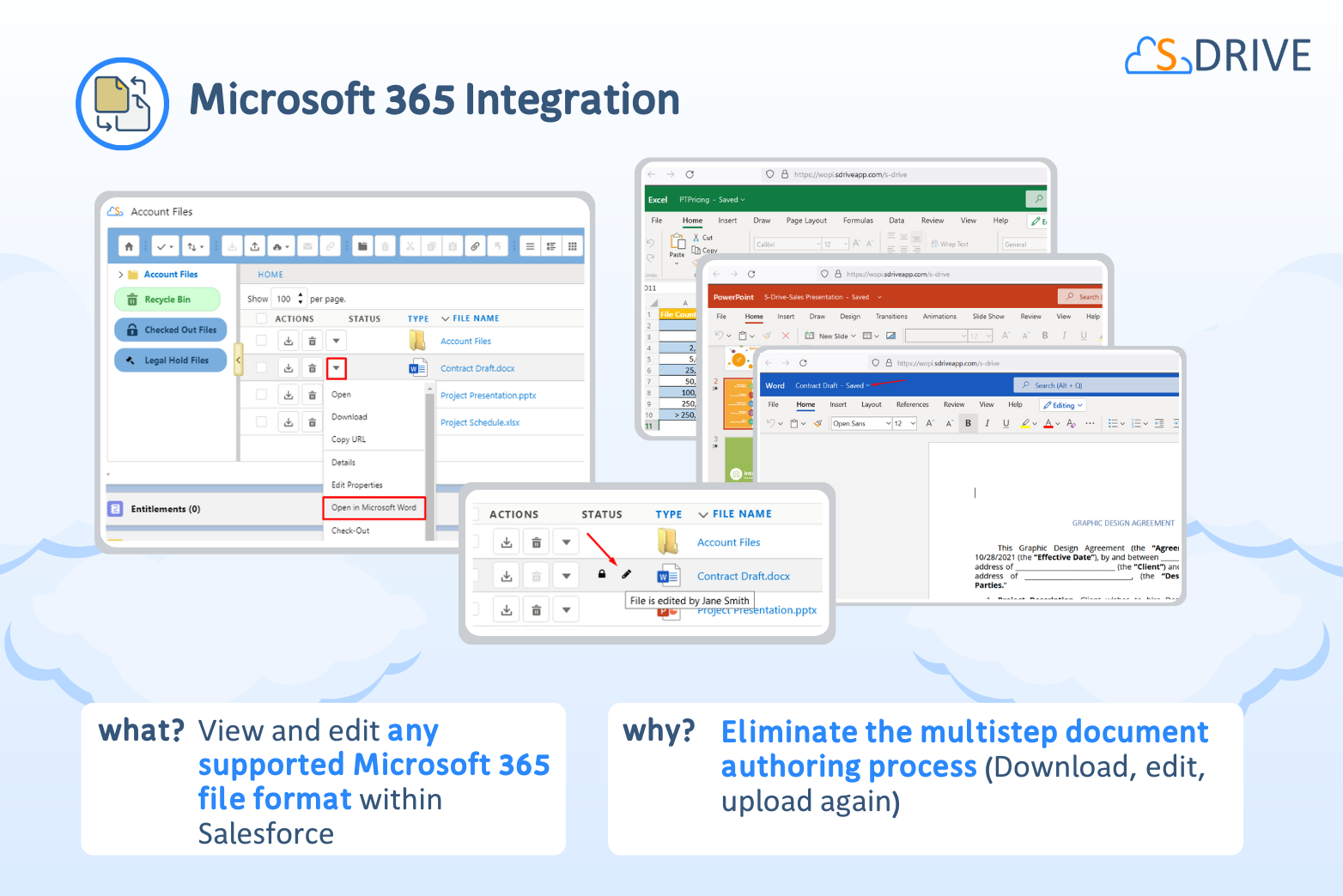
Task: Click the lock status icon for Contract Draft
Action: (602, 574)
